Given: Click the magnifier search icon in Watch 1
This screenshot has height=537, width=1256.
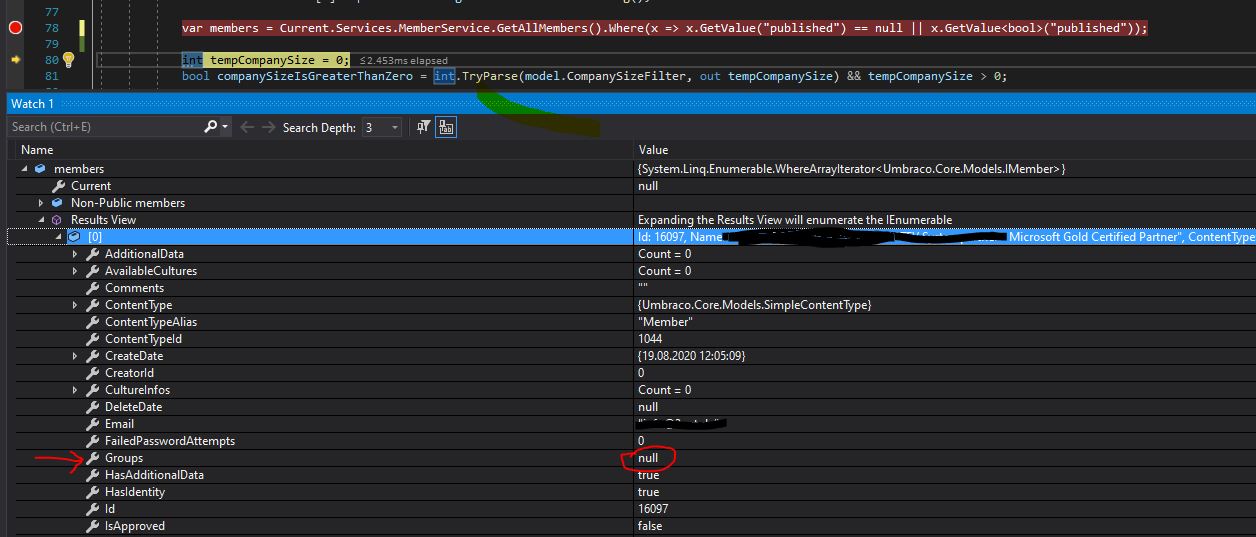Looking at the screenshot, I should point(210,127).
